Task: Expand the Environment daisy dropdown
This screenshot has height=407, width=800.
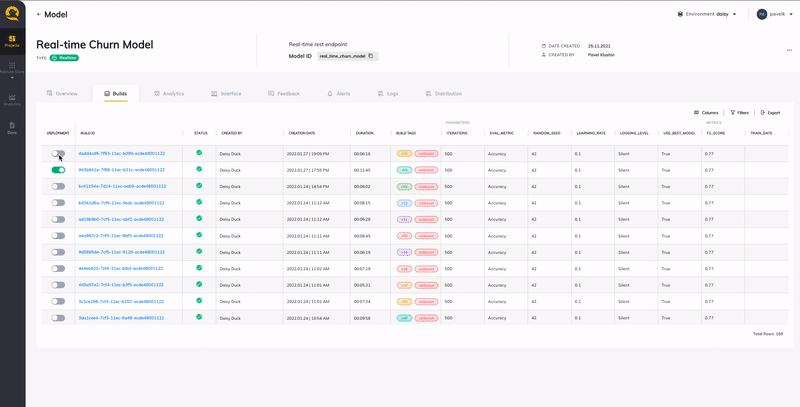Action: click(712, 14)
